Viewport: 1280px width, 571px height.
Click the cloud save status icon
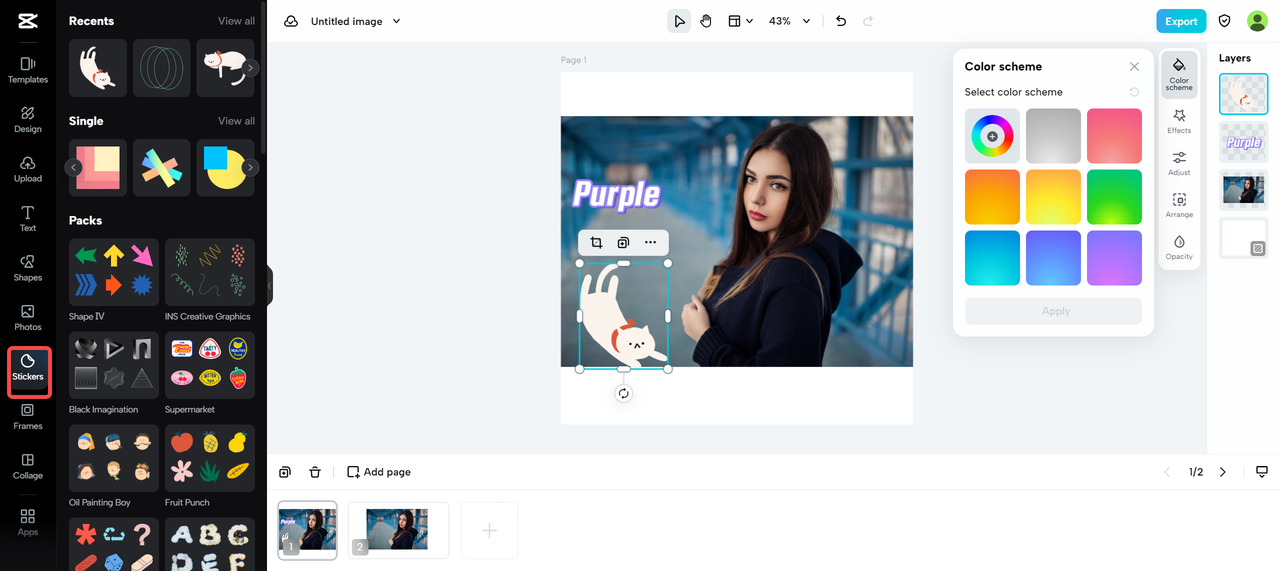pyautogui.click(x=291, y=21)
